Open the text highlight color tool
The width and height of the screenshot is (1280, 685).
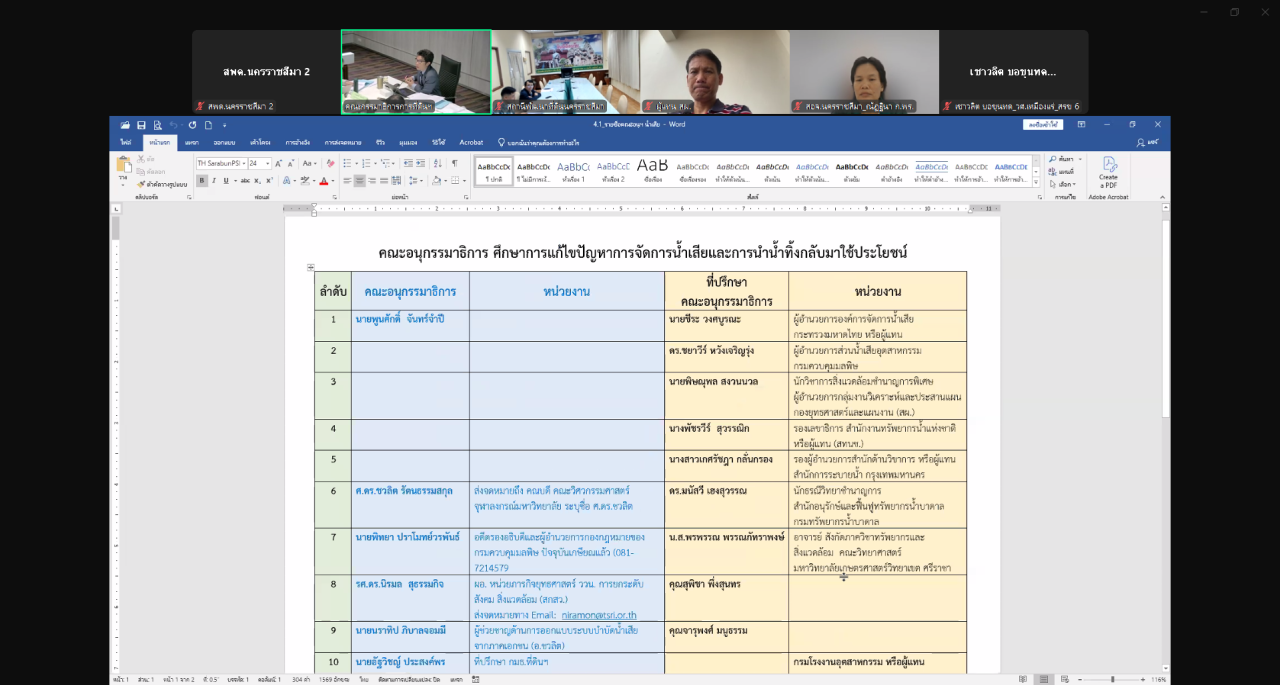tap(306, 180)
